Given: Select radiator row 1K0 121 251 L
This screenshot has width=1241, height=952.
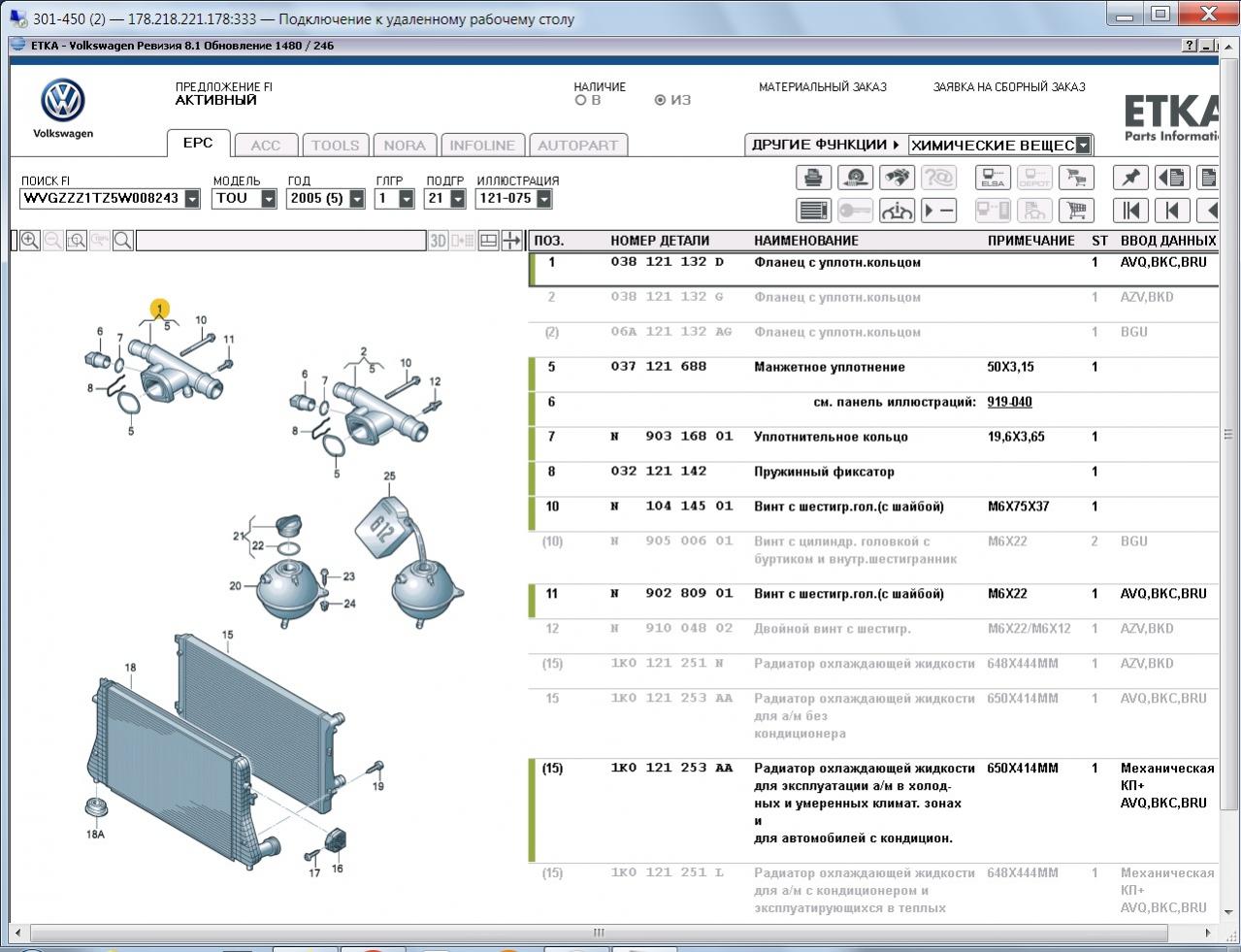Looking at the screenshot, I should pos(873,891).
